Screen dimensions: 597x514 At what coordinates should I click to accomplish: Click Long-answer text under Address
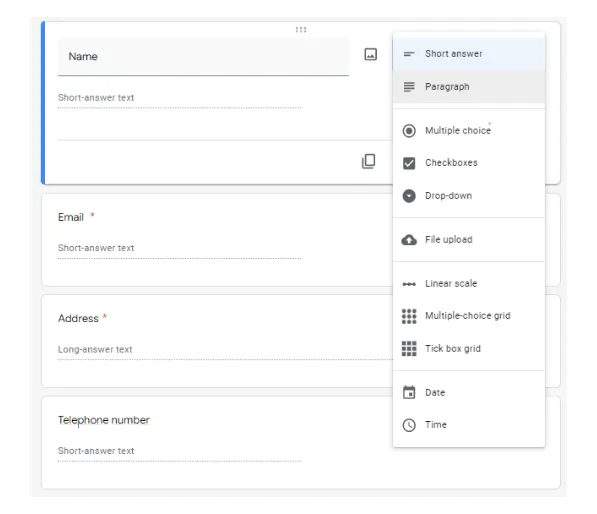coord(95,350)
